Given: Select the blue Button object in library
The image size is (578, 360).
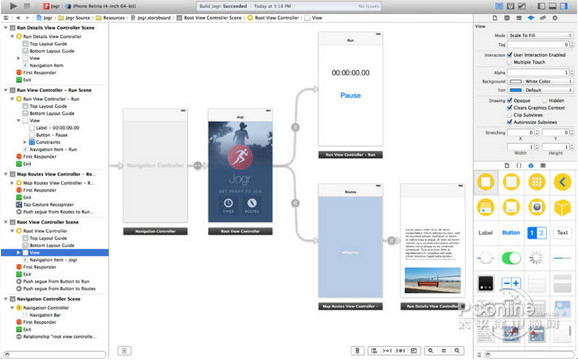Looking at the screenshot, I should pyautogui.click(x=511, y=233).
